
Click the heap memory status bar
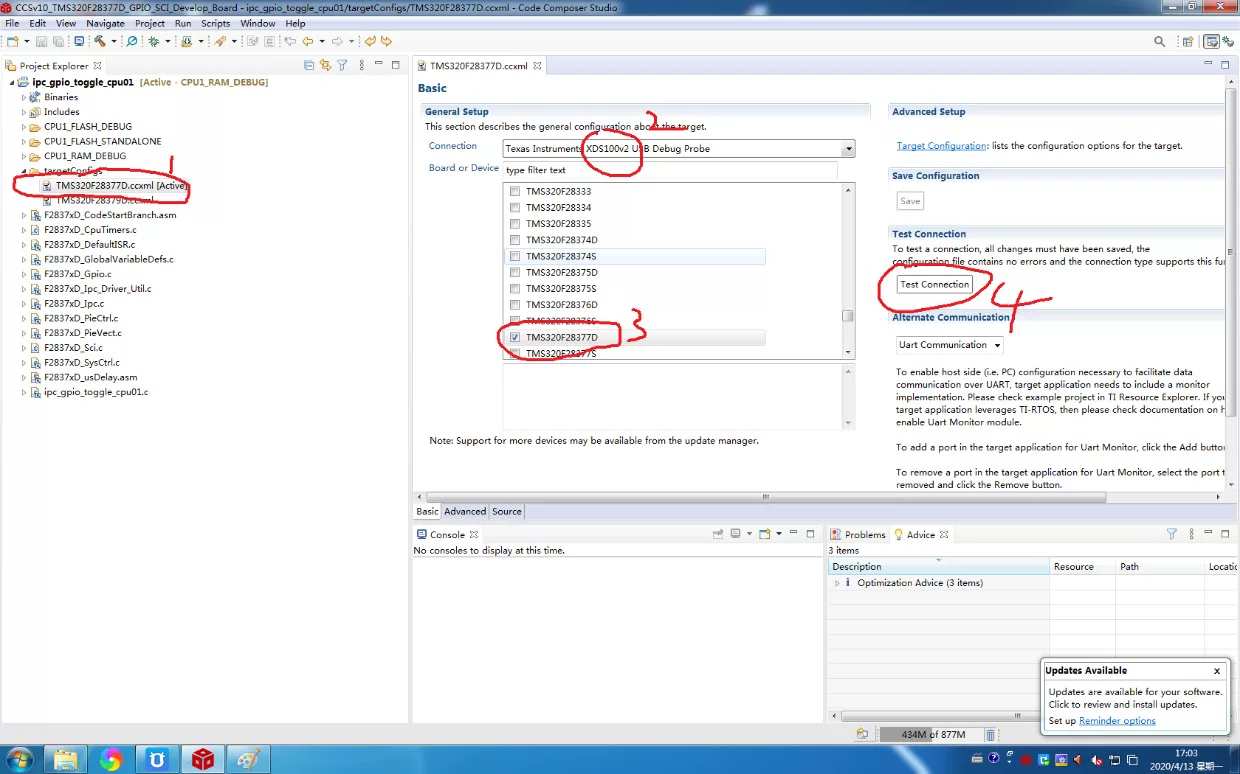pyautogui.click(x=931, y=735)
